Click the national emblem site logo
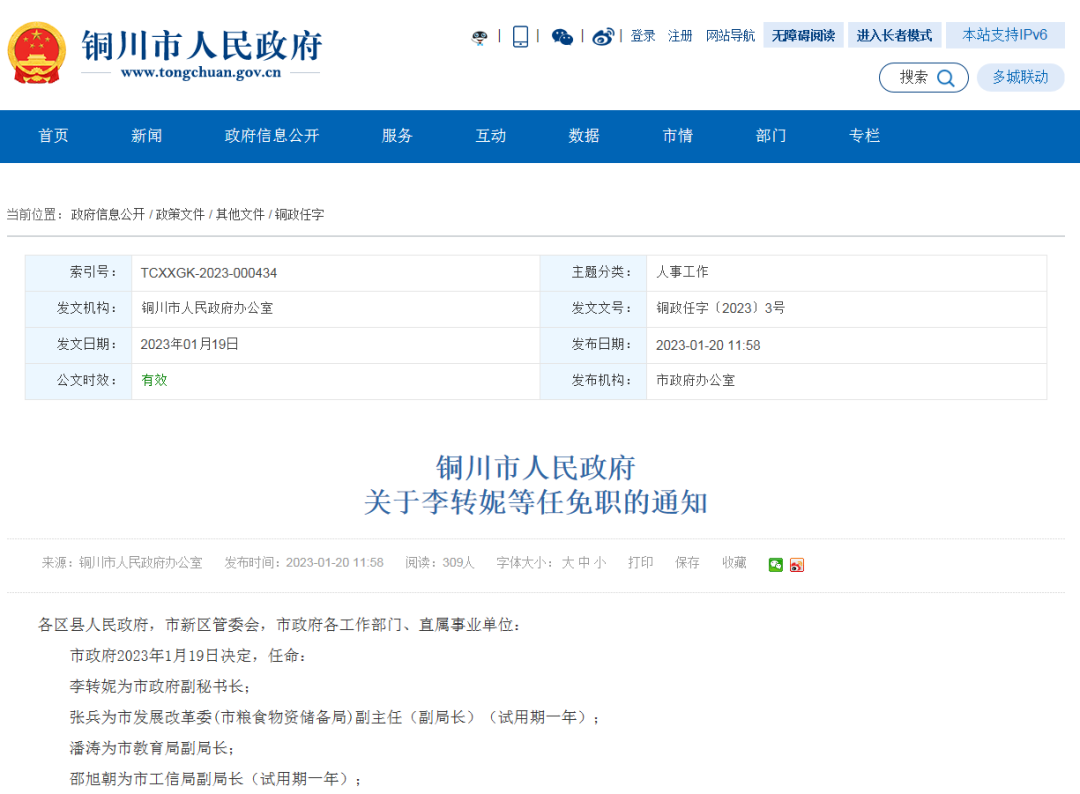The image size is (1080, 794). tap(37, 53)
